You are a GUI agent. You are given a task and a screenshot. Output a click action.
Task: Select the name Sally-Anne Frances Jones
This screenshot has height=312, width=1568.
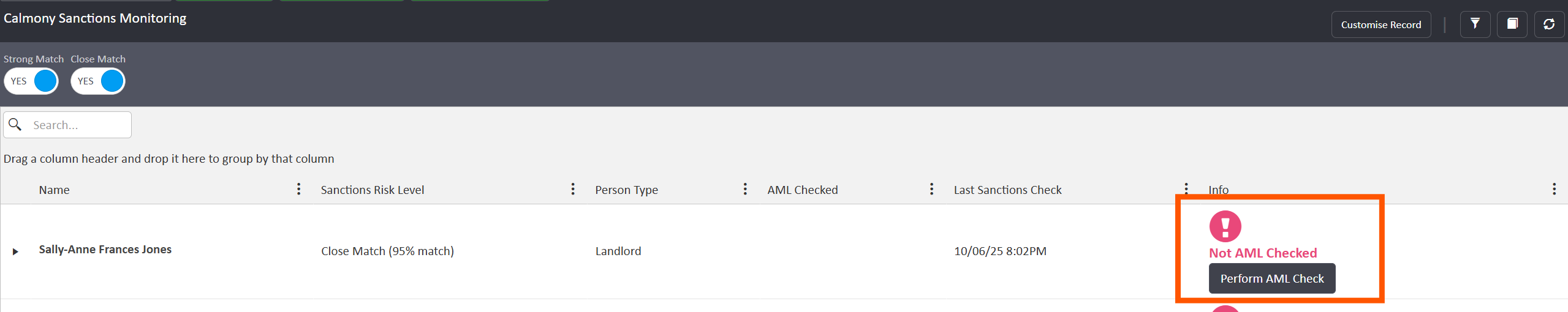pyautogui.click(x=105, y=250)
